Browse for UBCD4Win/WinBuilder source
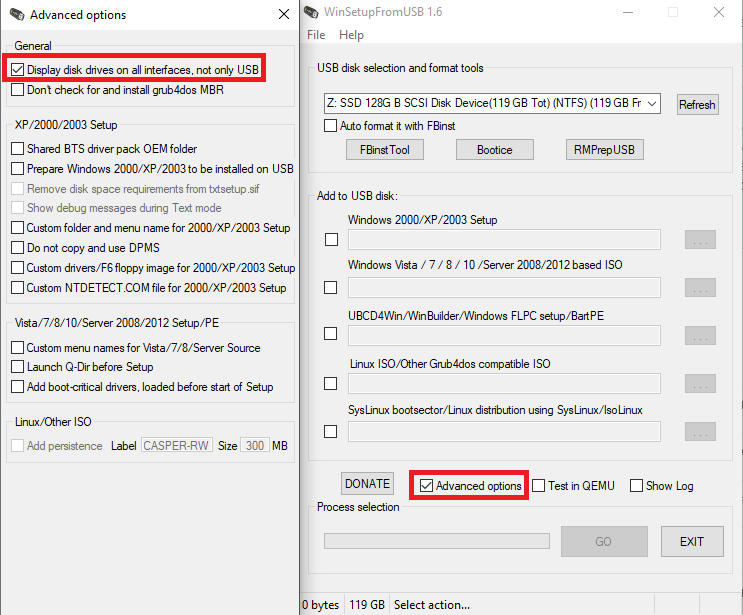The width and height of the screenshot is (743, 615). [x=700, y=335]
